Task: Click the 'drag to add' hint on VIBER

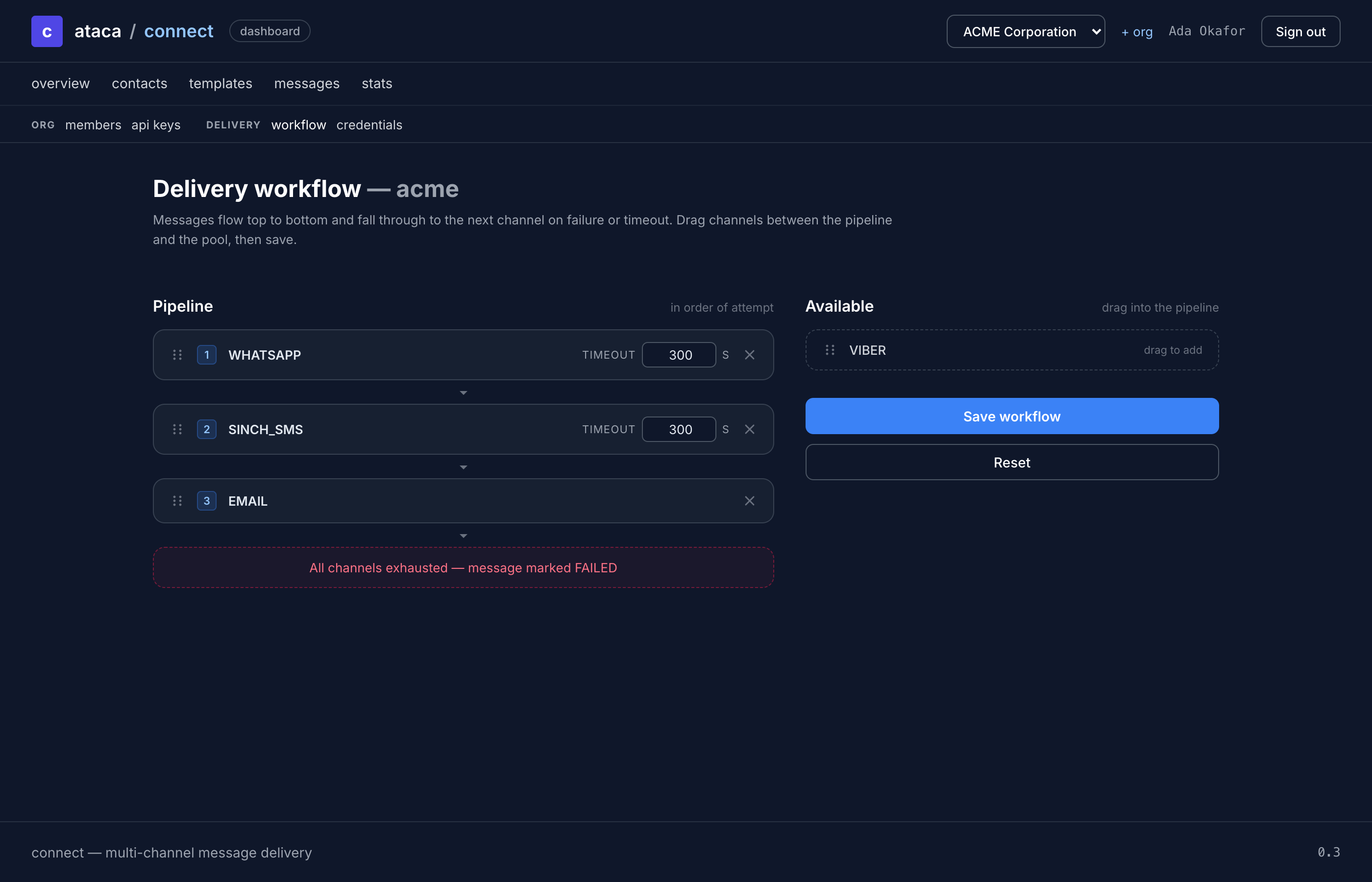Action: point(1173,350)
